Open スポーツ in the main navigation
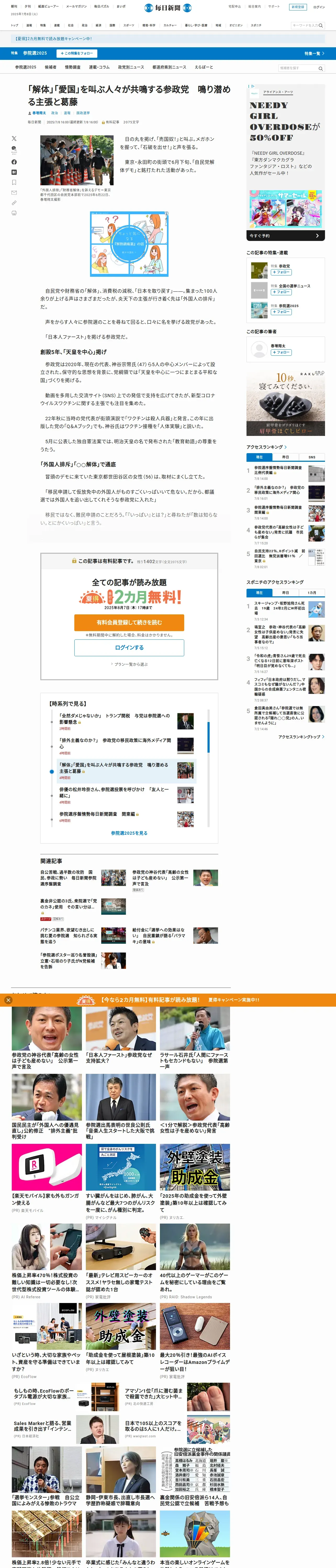Viewport: 336px width, 1568px height. (129, 26)
